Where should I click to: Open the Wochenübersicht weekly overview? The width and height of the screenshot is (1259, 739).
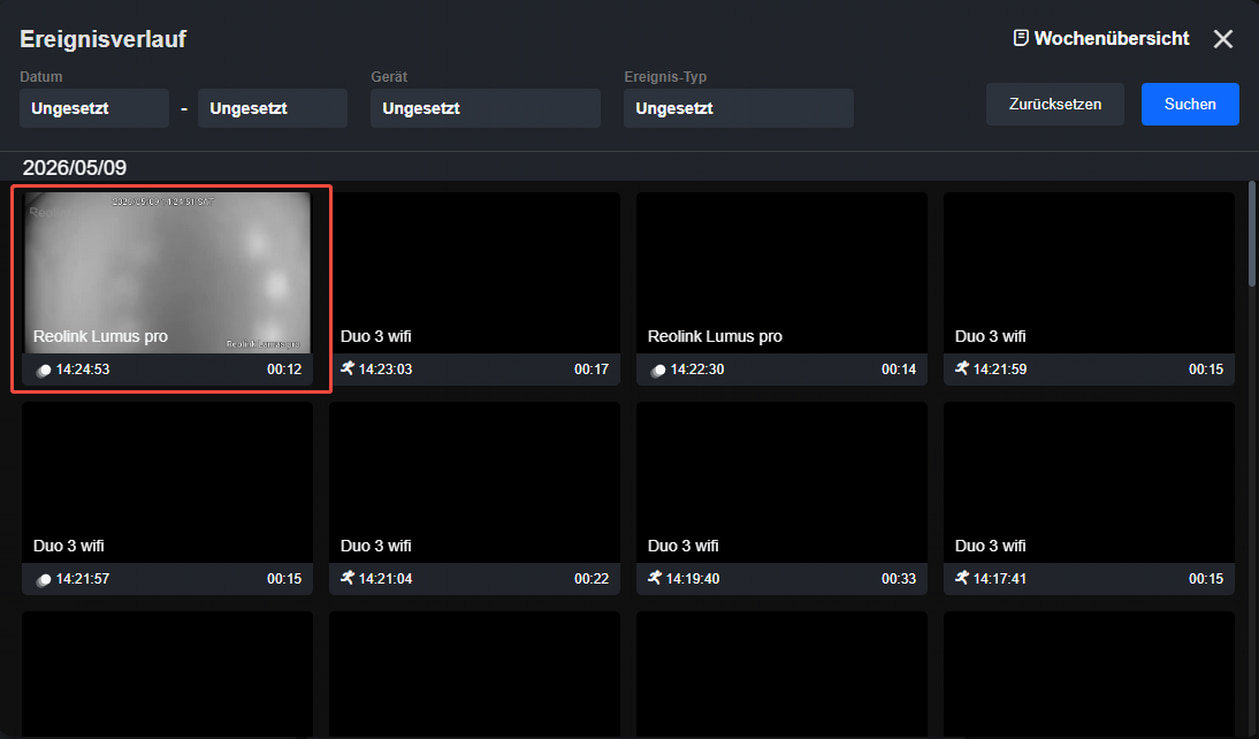(x=1101, y=38)
